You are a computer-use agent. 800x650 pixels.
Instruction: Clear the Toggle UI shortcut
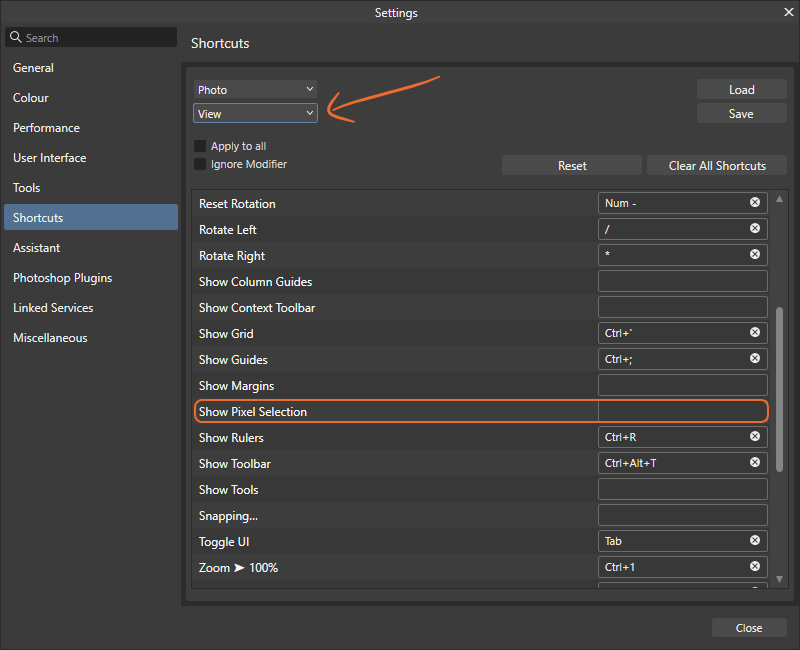point(755,540)
